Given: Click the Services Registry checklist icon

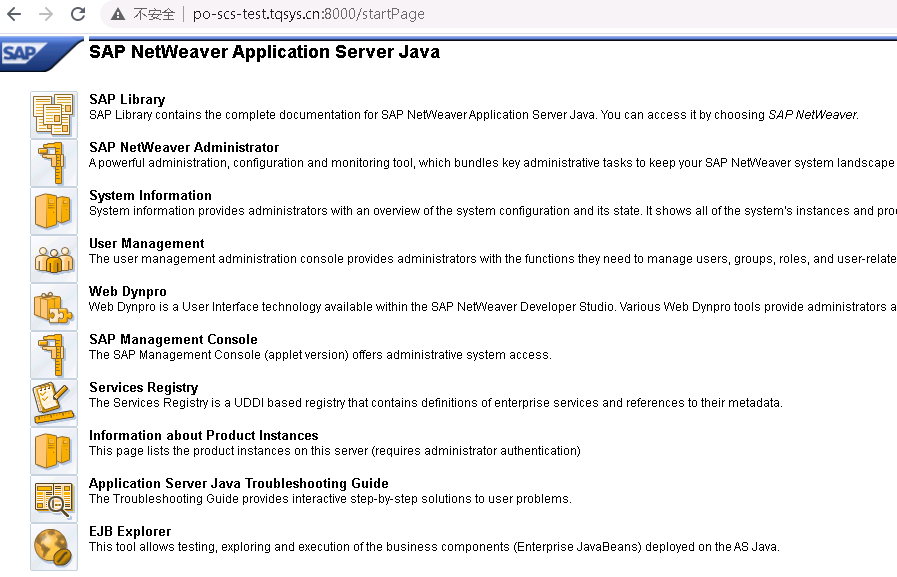Looking at the screenshot, I should 54,403.
